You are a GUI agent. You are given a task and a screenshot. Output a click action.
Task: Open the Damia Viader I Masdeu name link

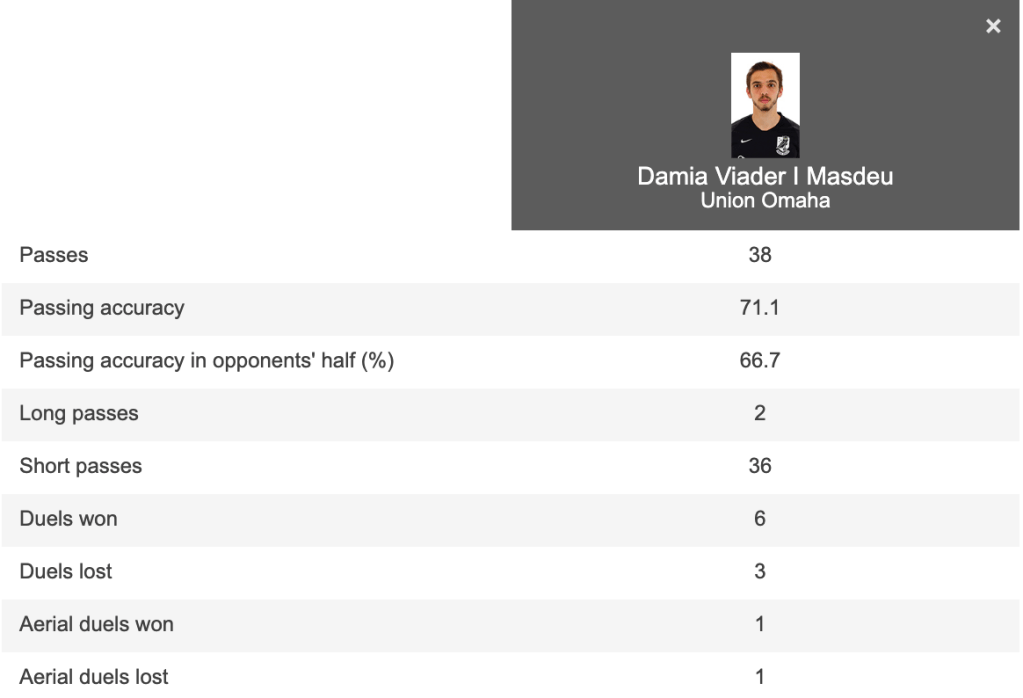click(765, 177)
